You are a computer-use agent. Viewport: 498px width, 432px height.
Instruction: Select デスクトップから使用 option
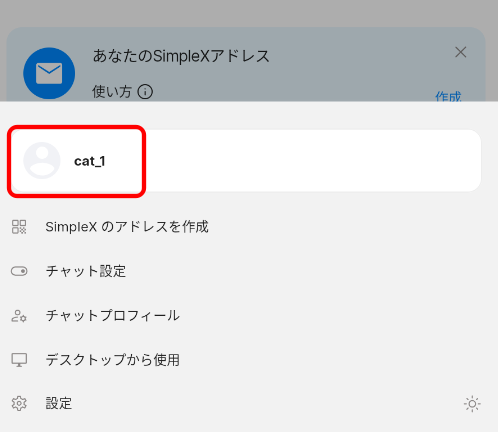click(113, 360)
